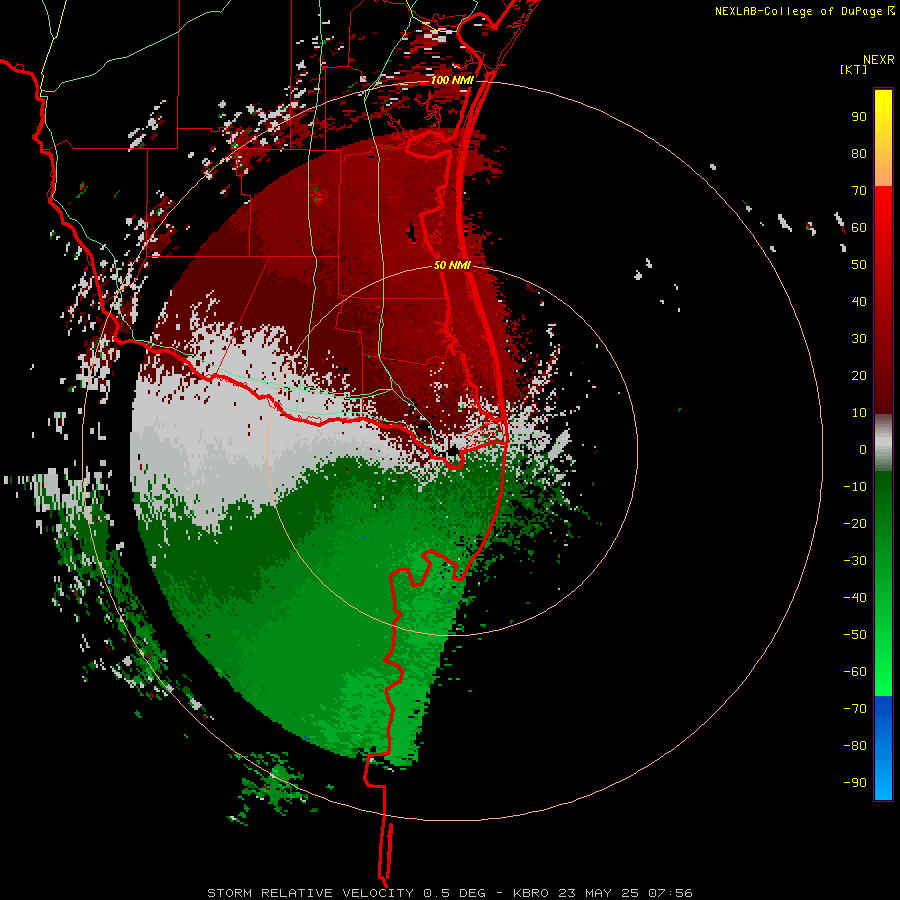Click the 70 value on velocity scale
The width and height of the screenshot is (900, 900).
(x=859, y=191)
